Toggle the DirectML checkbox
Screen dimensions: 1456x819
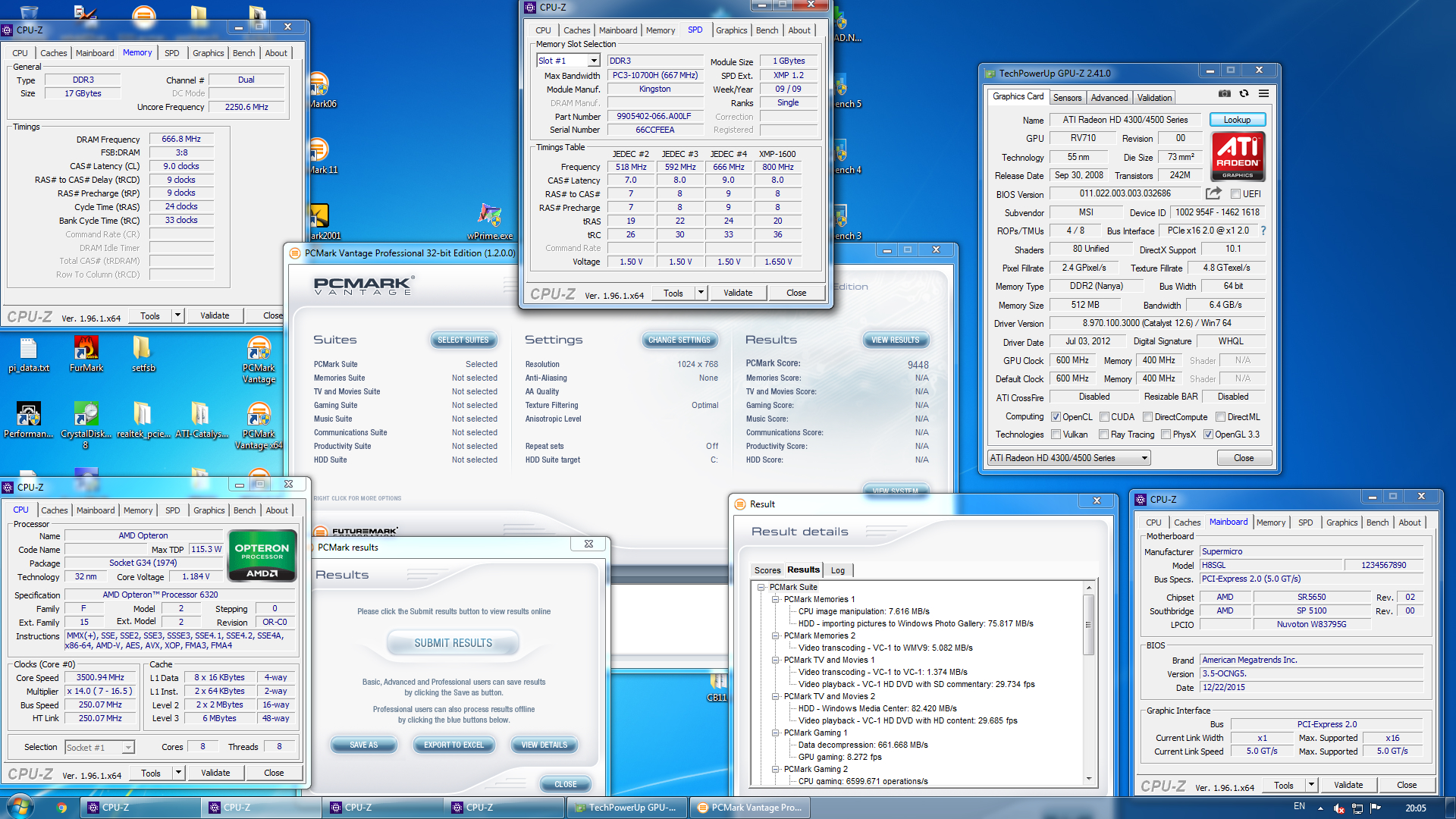[x=1221, y=417]
